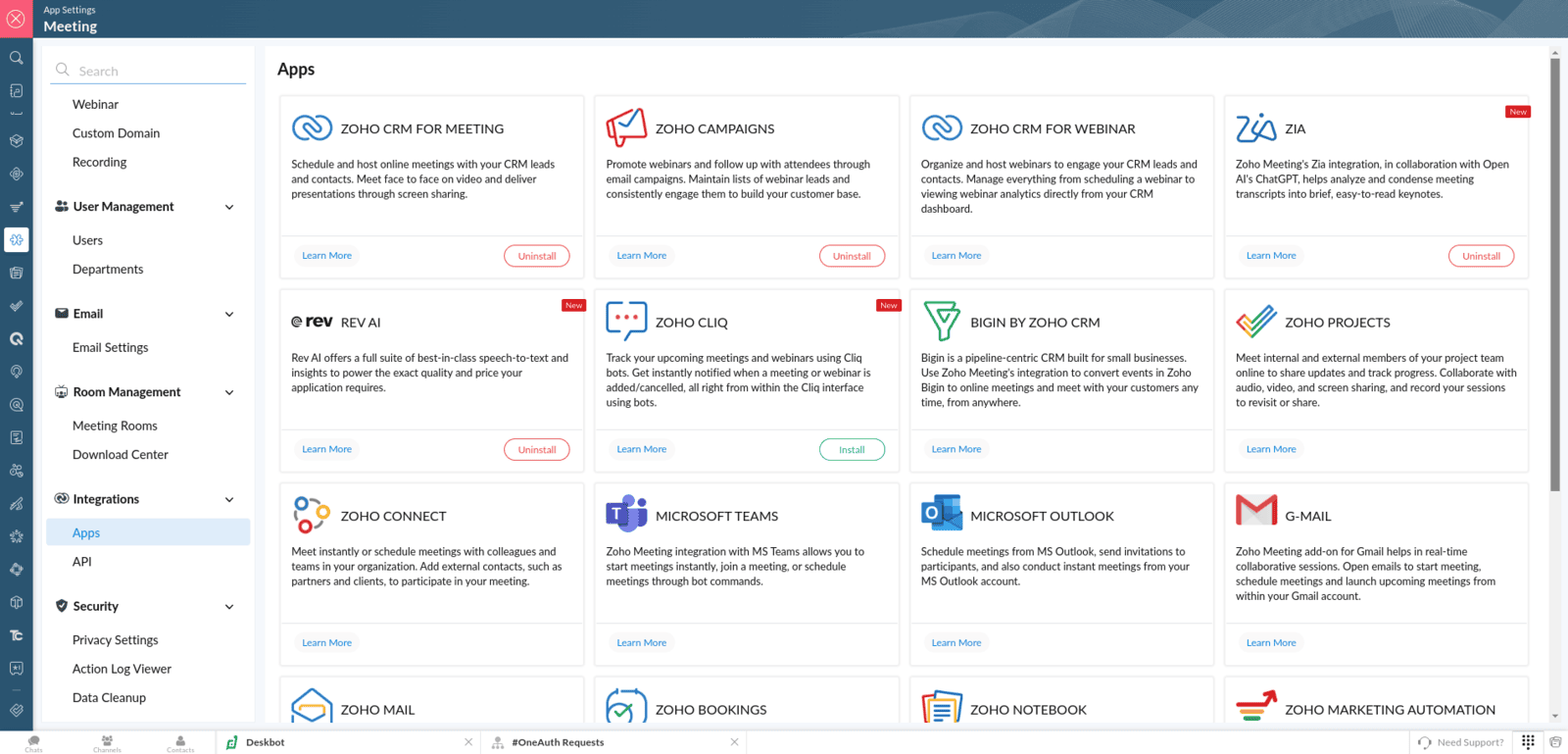
Task: Select the highlighted settings icon in the left rail
Action: click(x=17, y=239)
